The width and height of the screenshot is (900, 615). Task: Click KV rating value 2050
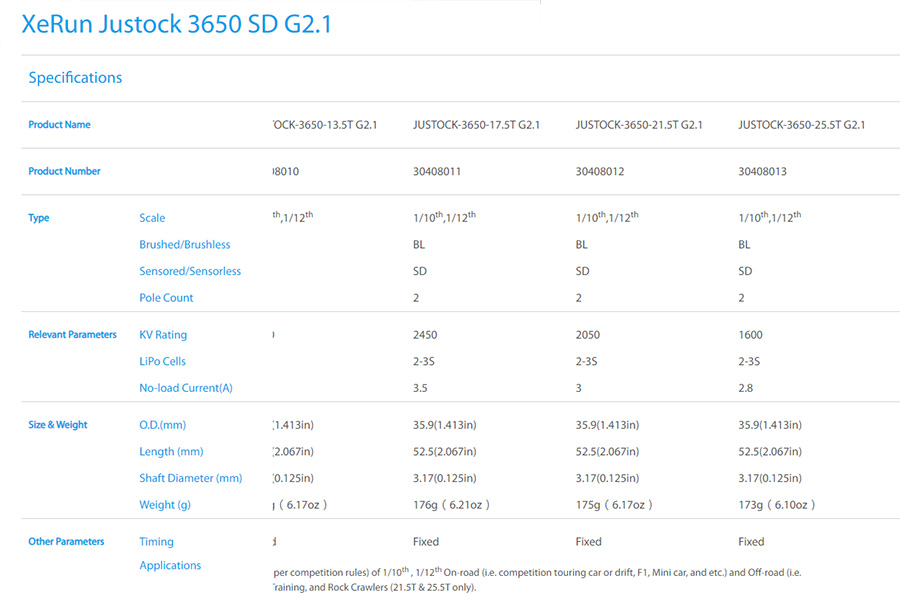588,335
